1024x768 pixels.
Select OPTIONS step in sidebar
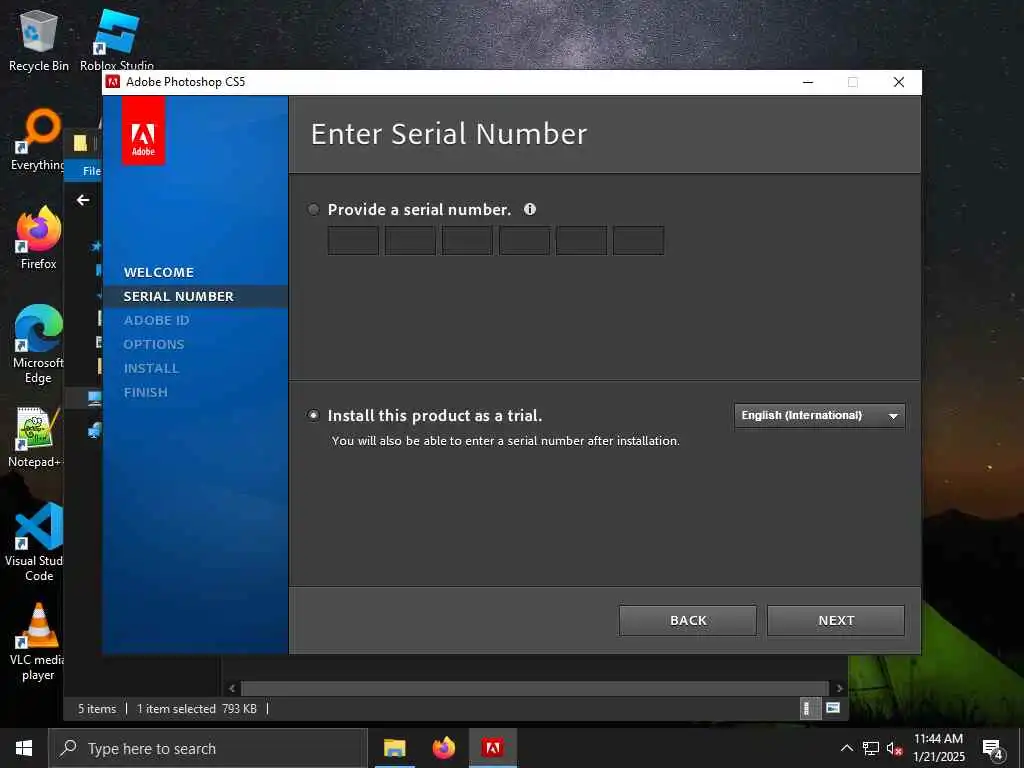pos(154,344)
